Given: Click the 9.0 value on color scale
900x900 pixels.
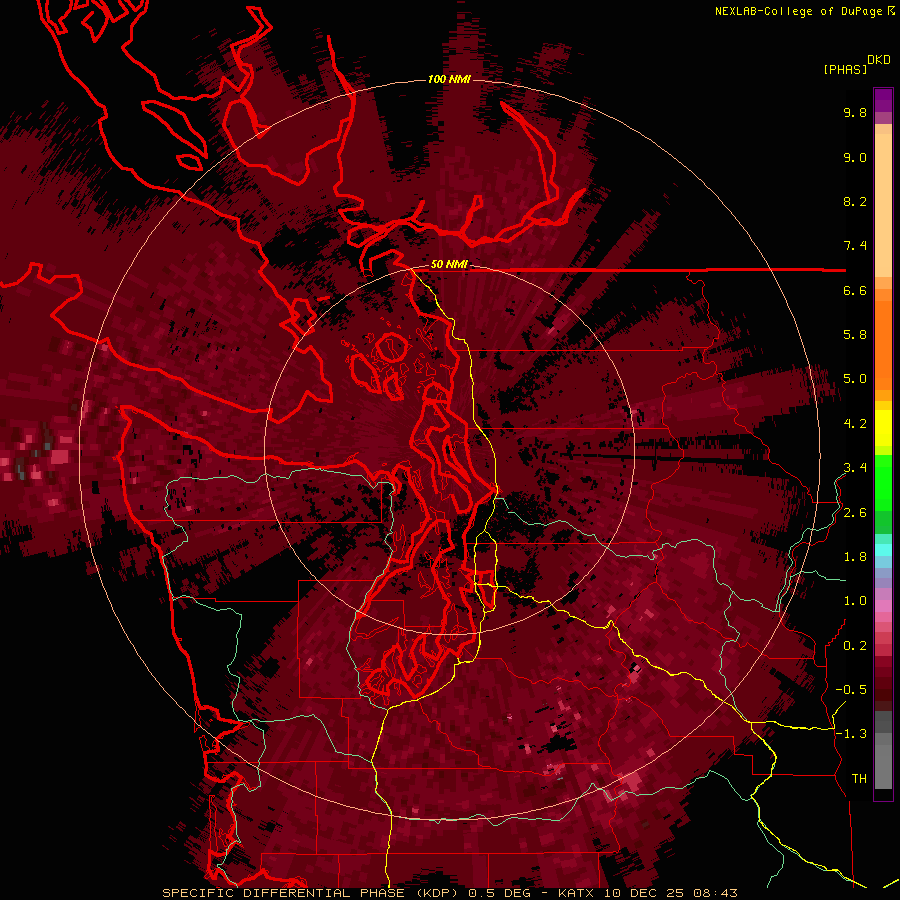Looking at the screenshot, I should coord(855,157).
